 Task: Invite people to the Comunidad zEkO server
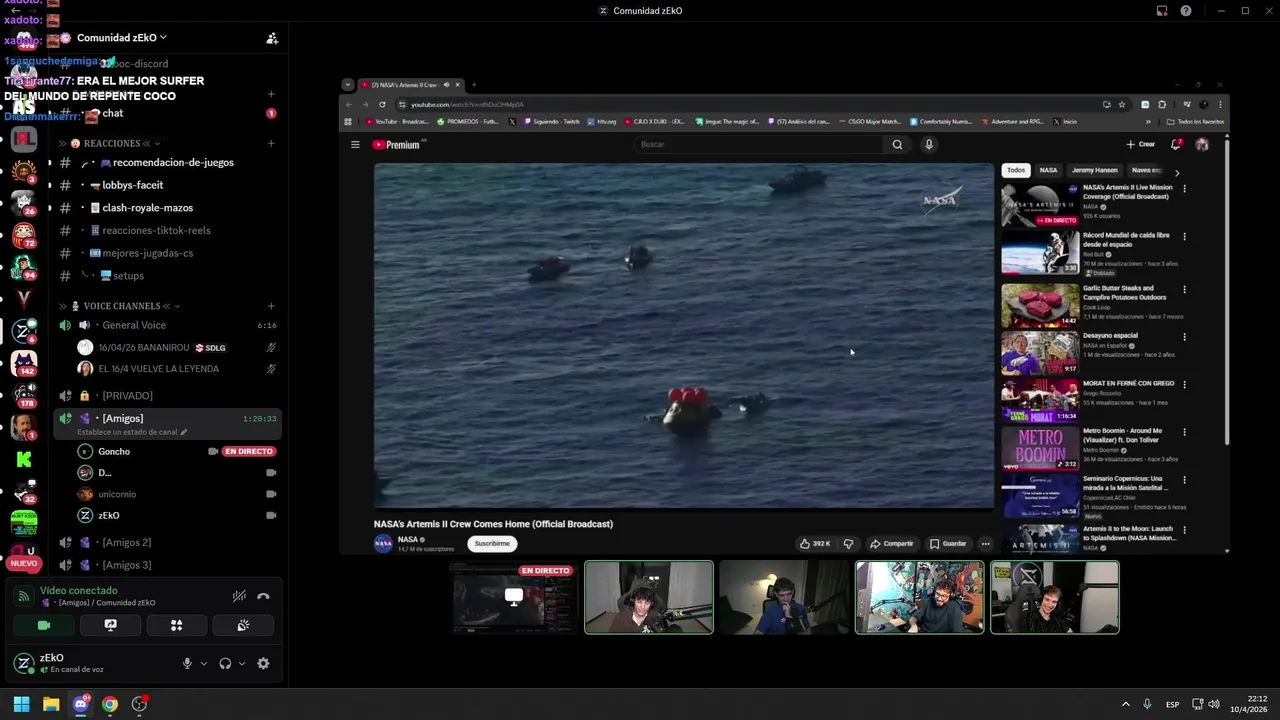click(271, 38)
